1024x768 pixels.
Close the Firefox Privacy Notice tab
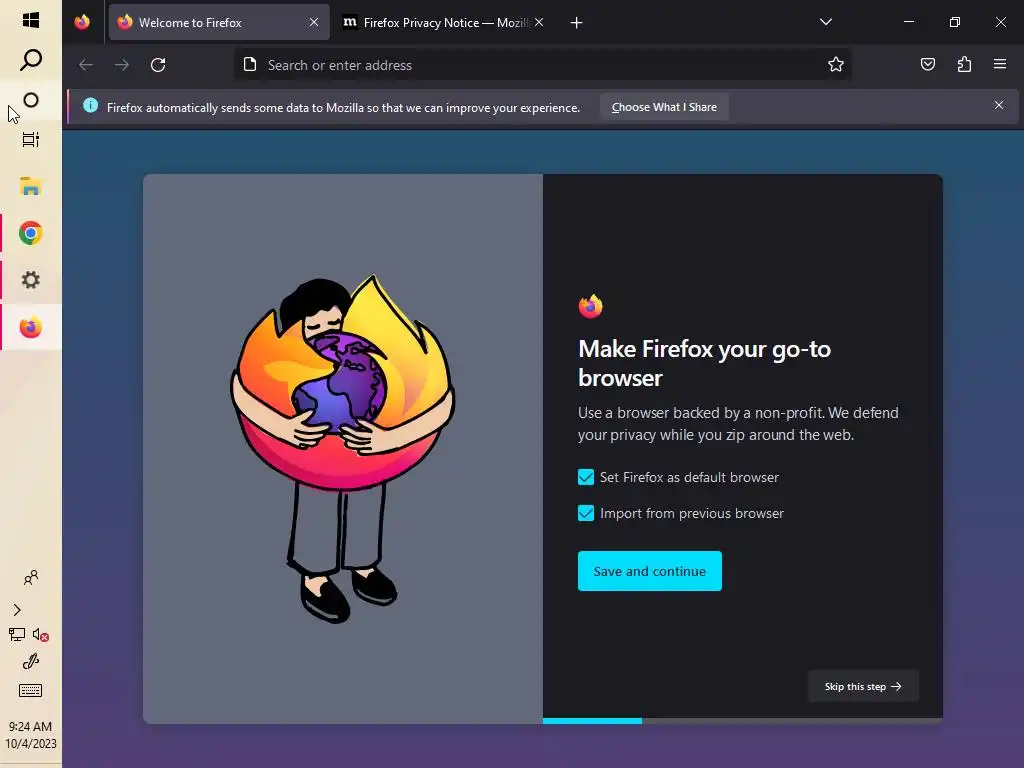539,22
